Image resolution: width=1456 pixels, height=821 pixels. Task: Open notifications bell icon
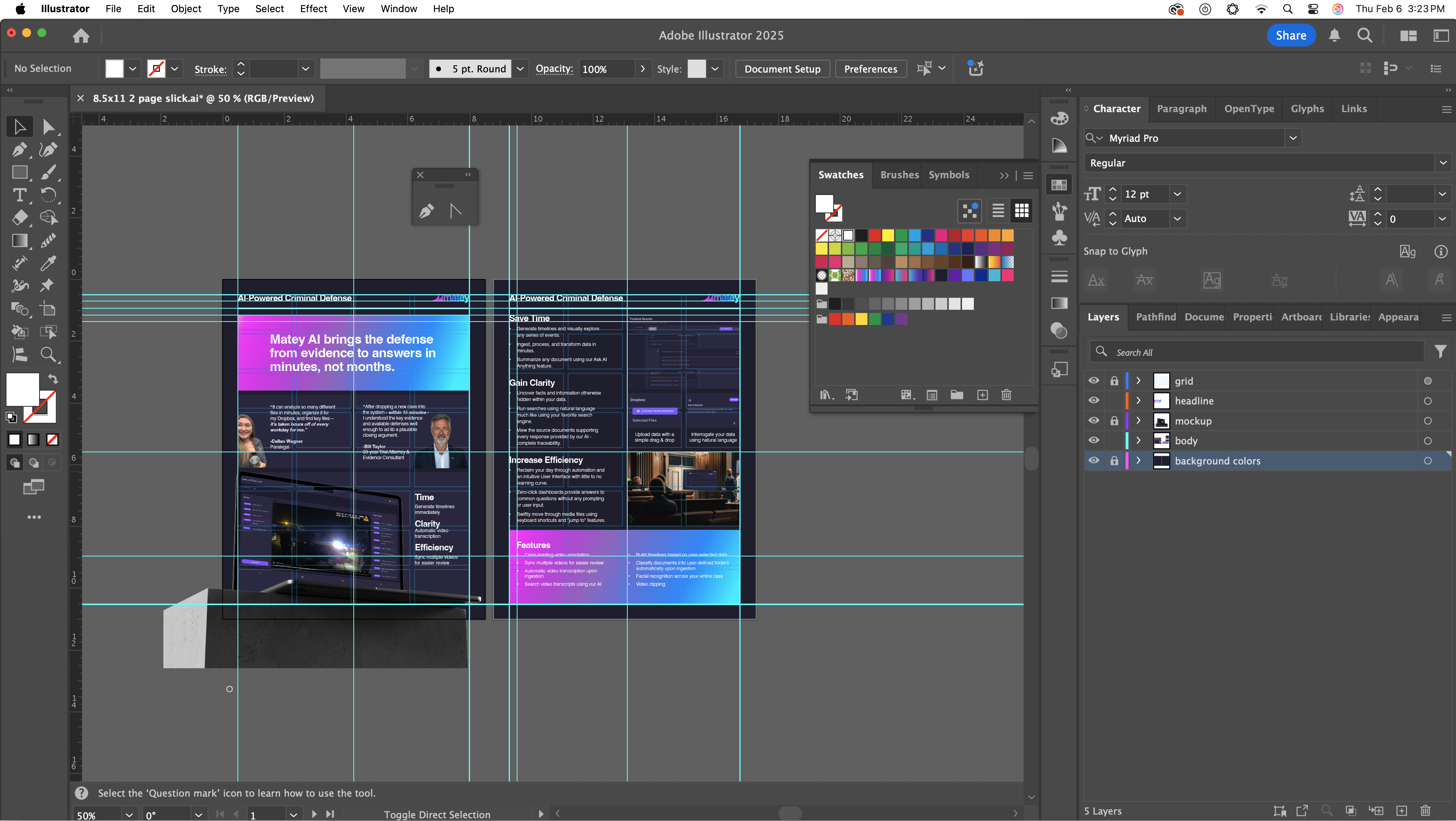click(x=1334, y=36)
